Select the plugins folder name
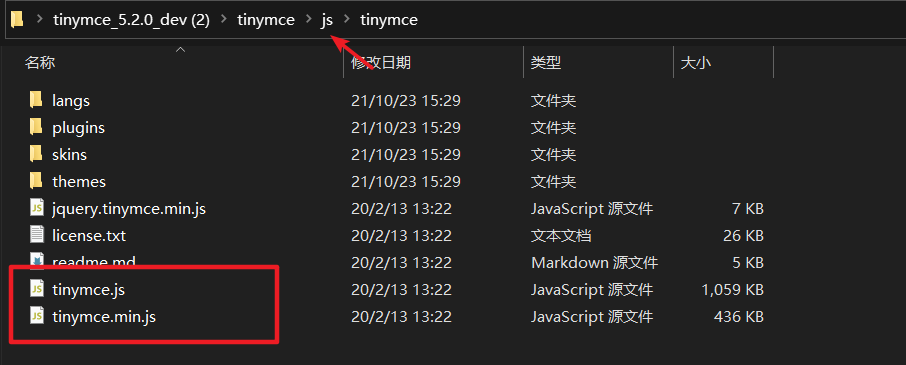The width and height of the screenshot is (906, 365). pos(79,128)
